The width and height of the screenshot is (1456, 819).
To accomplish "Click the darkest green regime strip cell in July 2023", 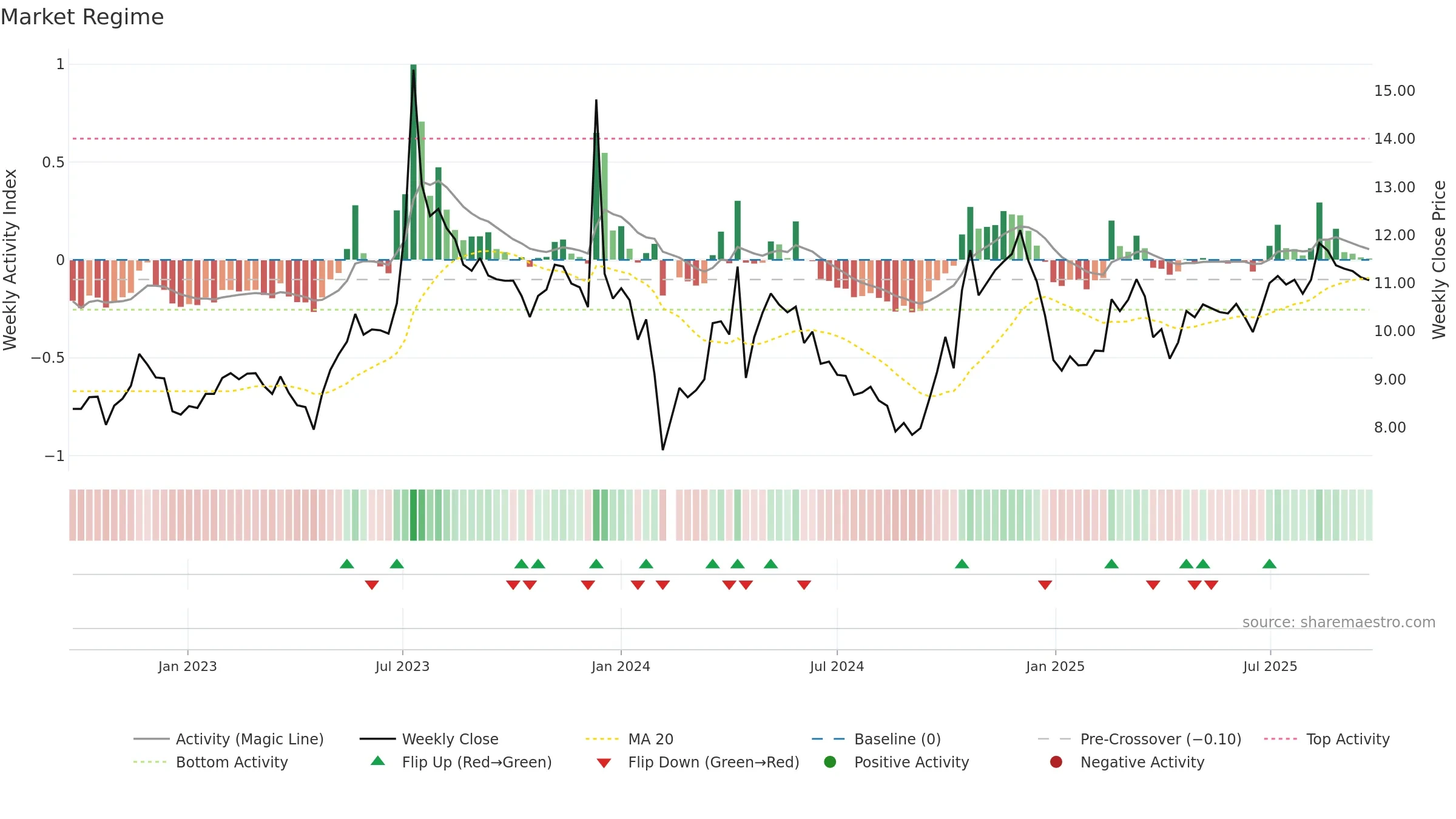I will (x=413, y=515).
